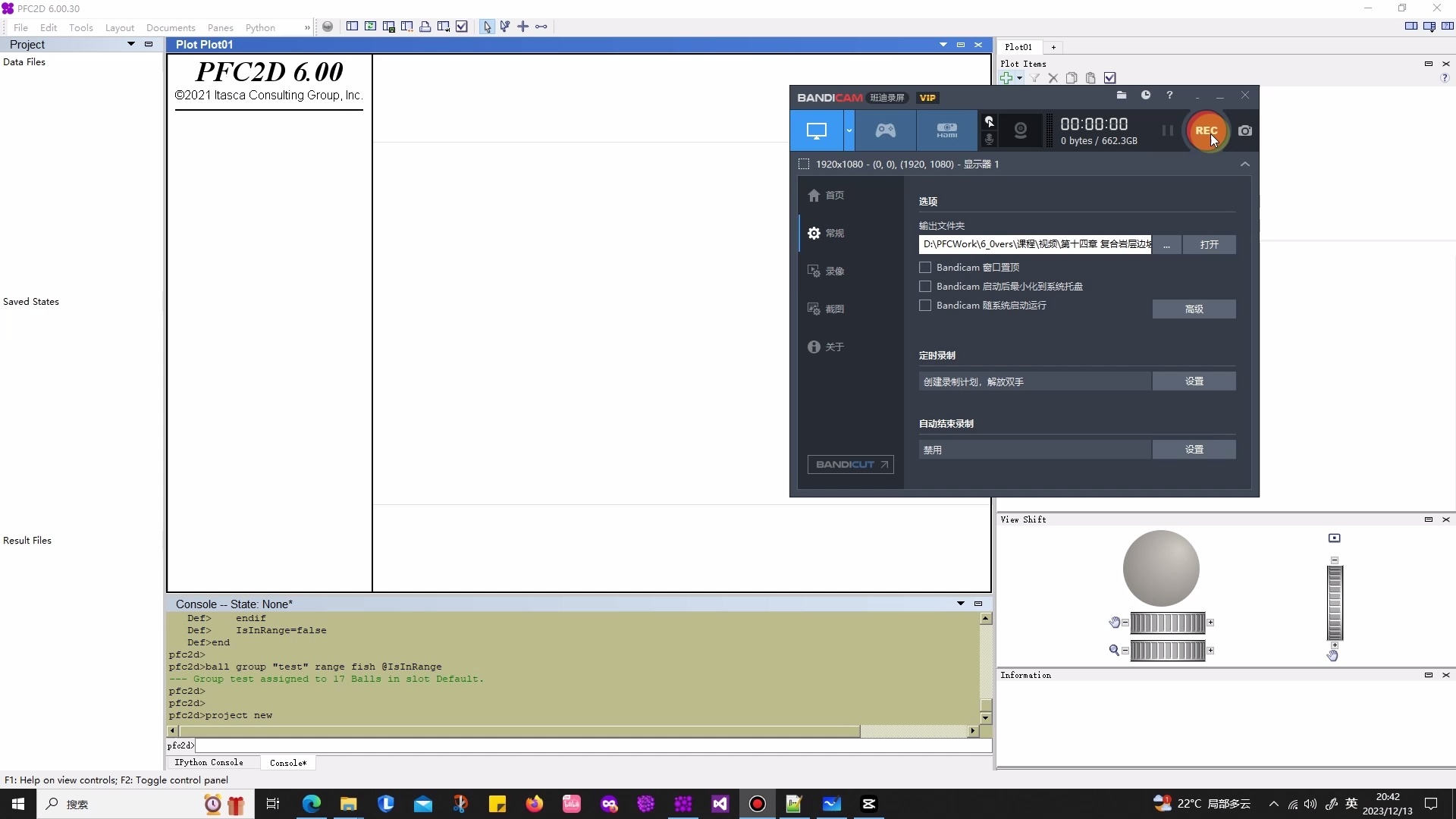Open the Project pane dropdown arrow
The image size is (1456, 819).
tap(130, 44)
